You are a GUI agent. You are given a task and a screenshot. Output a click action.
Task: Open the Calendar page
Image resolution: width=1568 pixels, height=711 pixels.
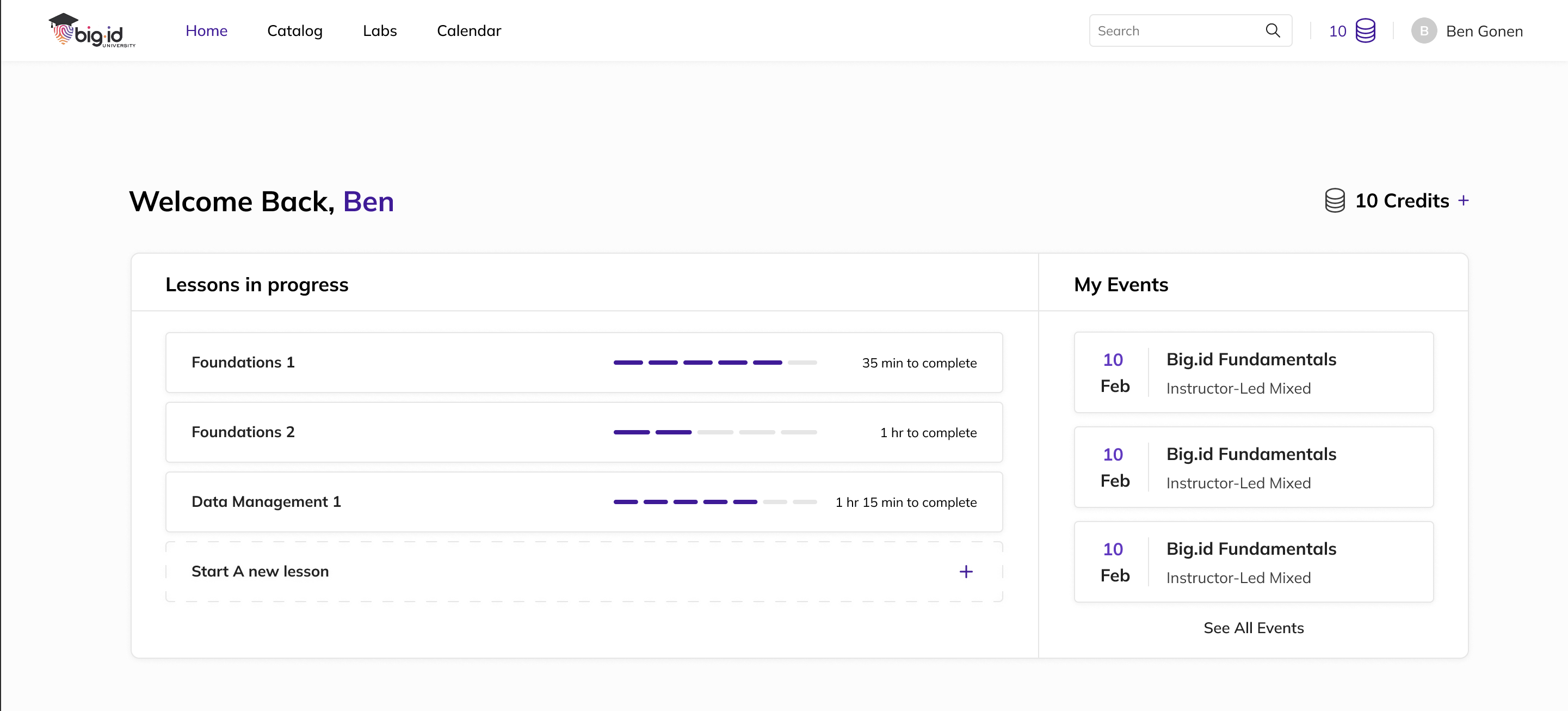pyautogui.click(x=468, y=30)
